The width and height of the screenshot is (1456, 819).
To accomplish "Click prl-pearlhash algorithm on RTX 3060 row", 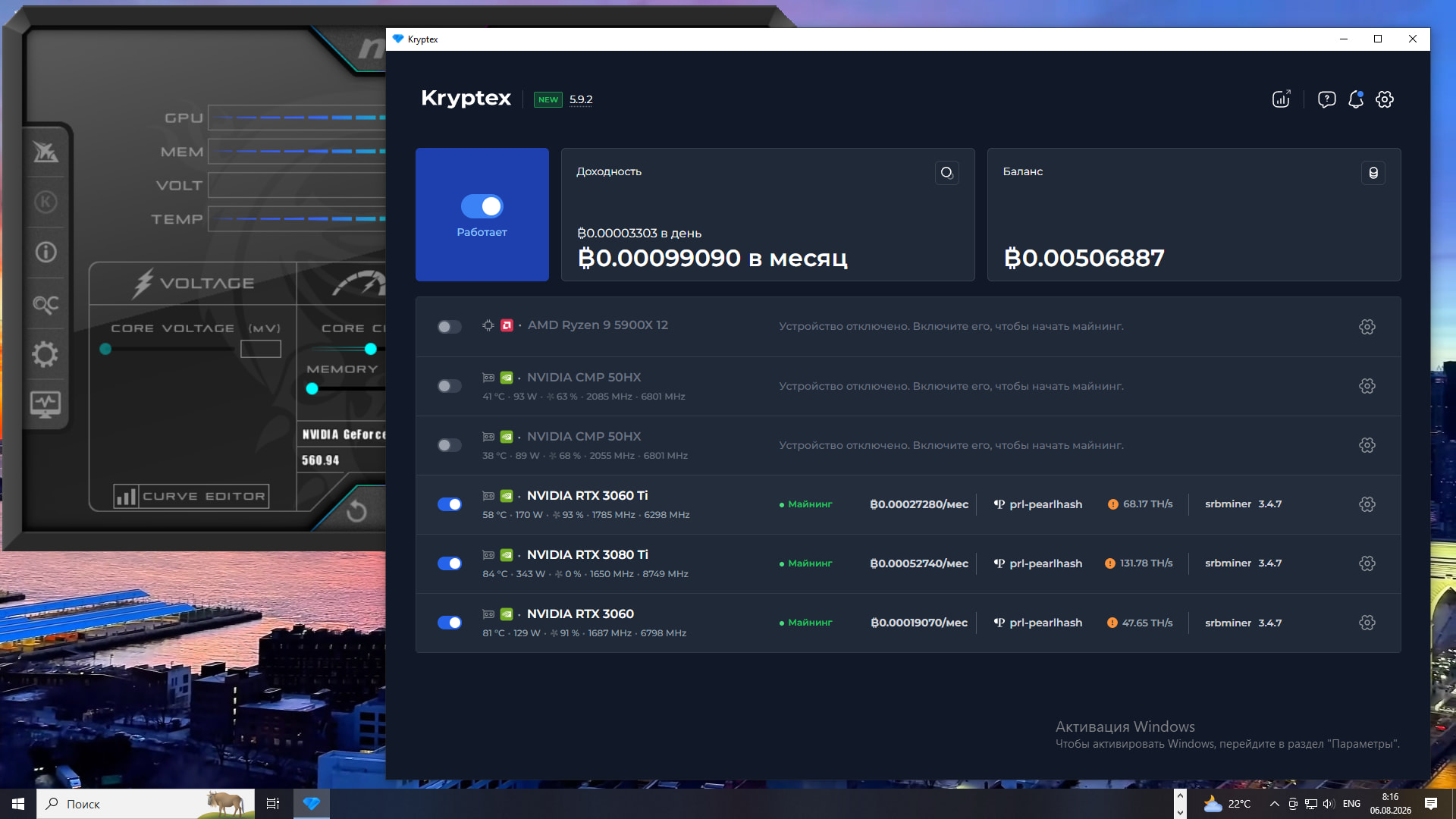I will point(1038,623).
